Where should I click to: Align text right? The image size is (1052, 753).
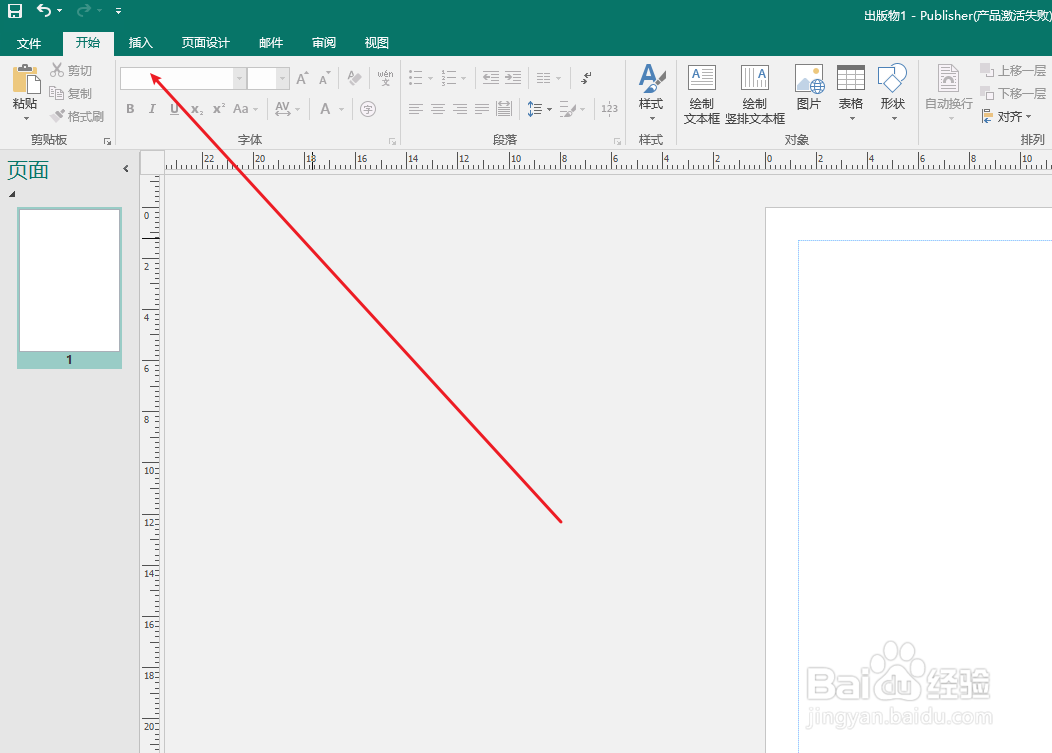460,109
